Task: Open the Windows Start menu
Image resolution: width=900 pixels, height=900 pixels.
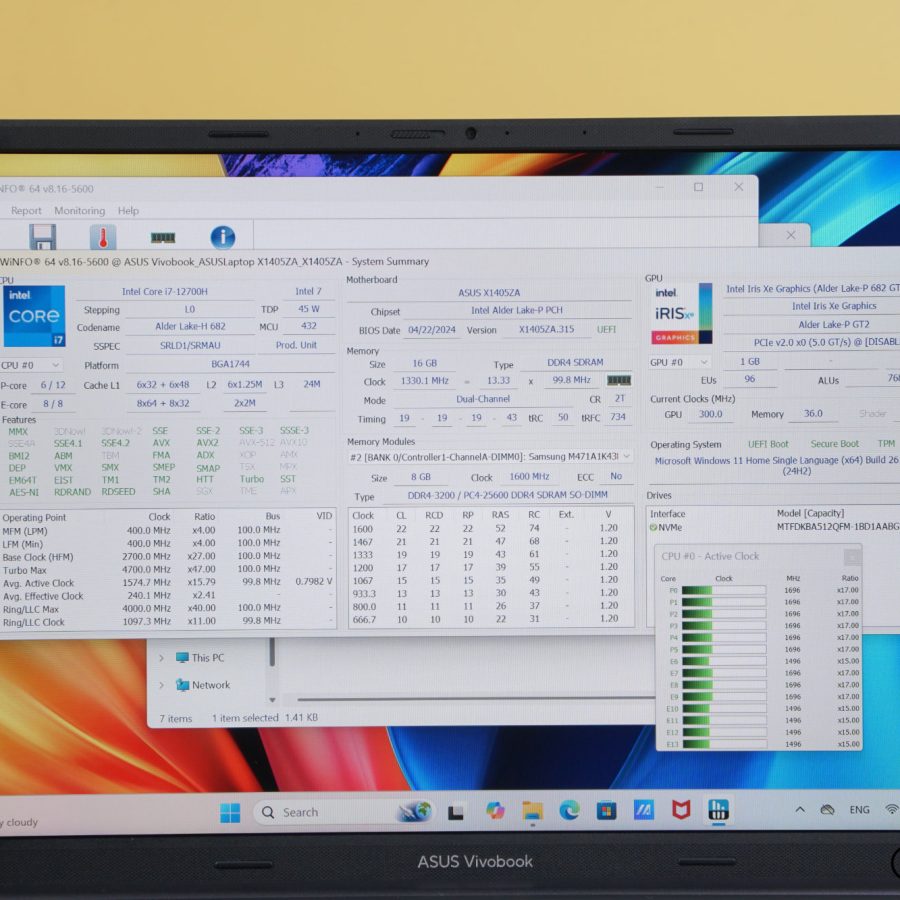Action: click(230, 812)
